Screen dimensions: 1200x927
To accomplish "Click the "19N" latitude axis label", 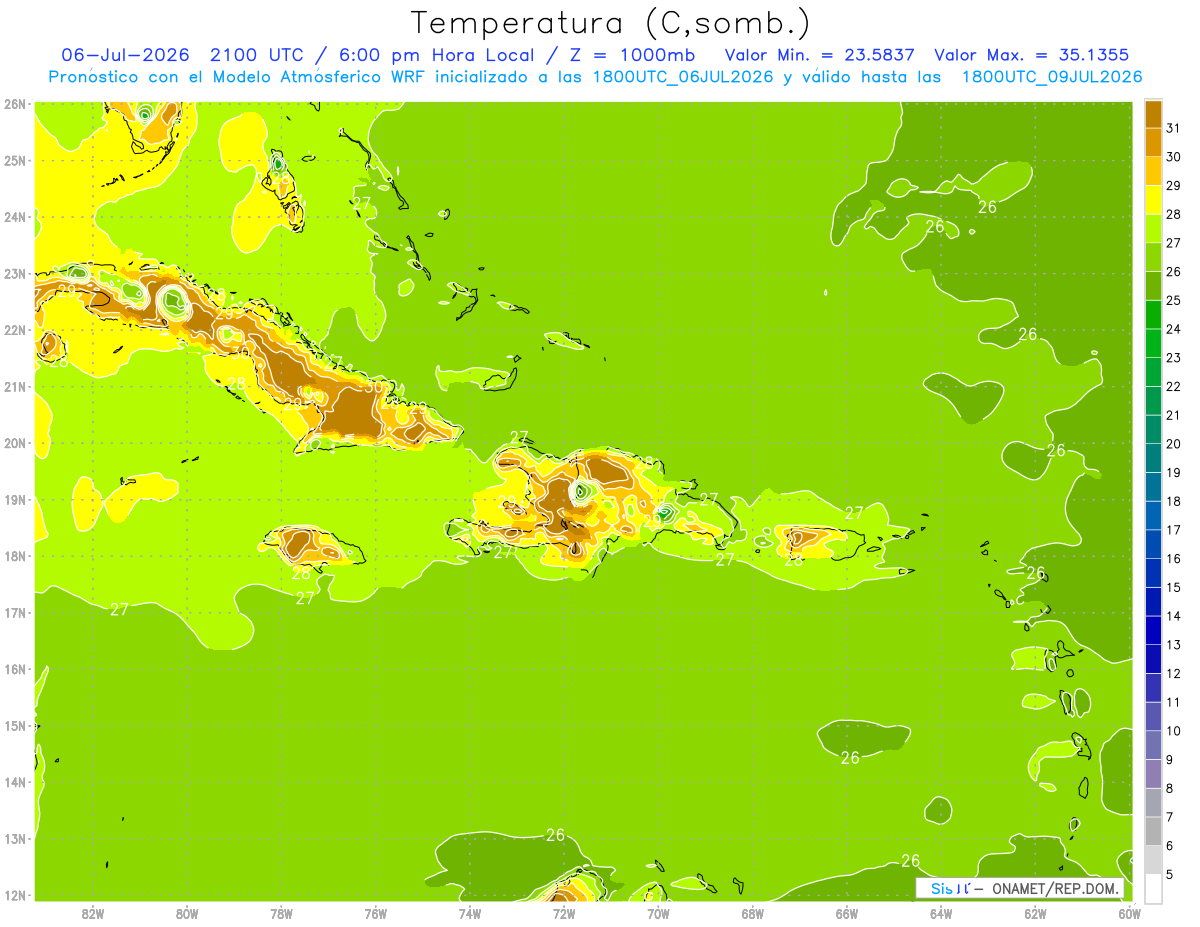I will pos(15,499).
